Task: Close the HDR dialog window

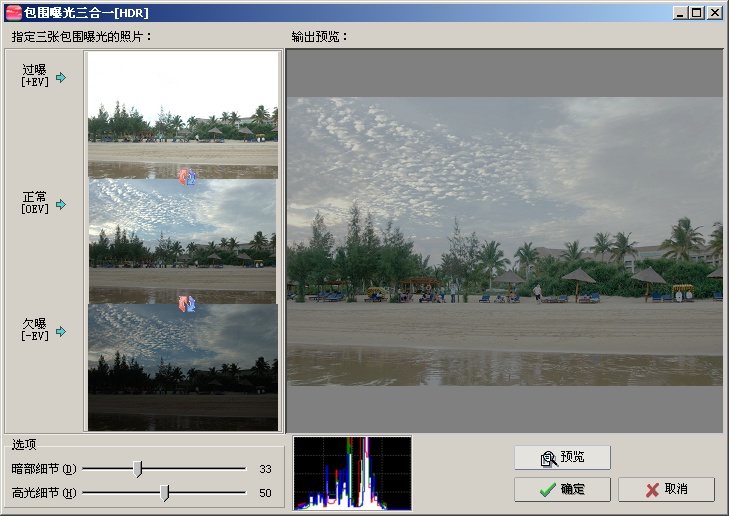Action: pyautogui.click(x=715, y=13)
